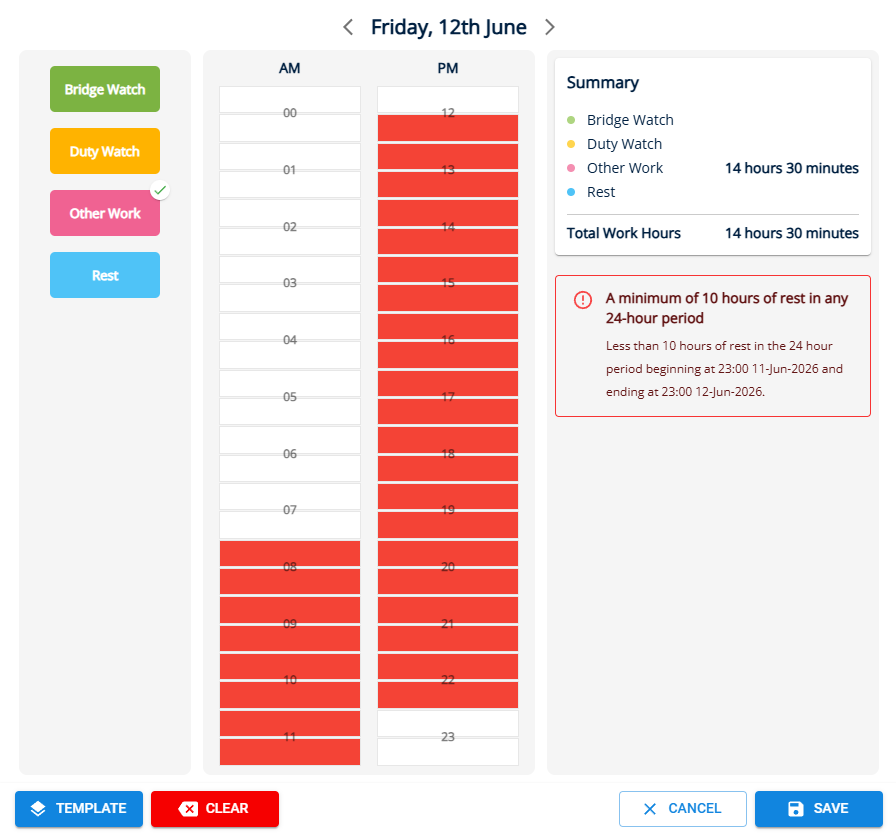Click the pink Other Work legend dot in Summary
The image size is (896, 838).
571,168
